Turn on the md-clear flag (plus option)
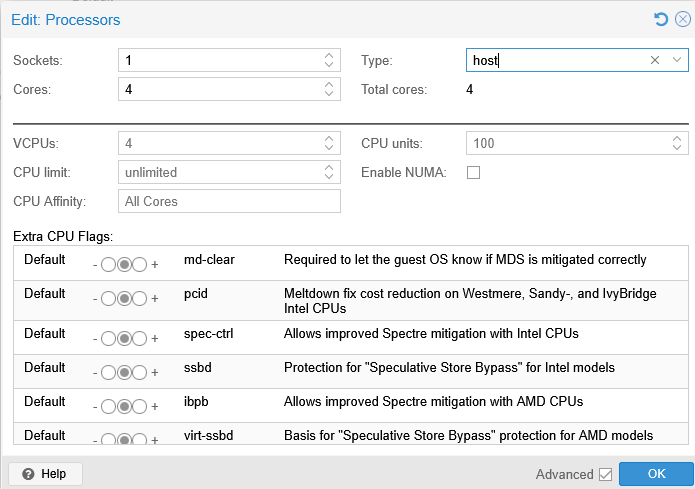Screen dimensions: 695x489 point(140,264)
